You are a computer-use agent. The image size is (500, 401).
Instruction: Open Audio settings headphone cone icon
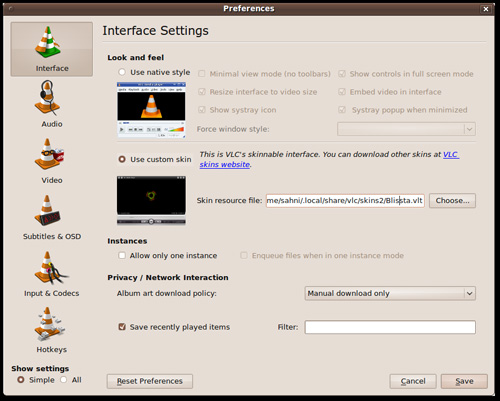point(47,98)
